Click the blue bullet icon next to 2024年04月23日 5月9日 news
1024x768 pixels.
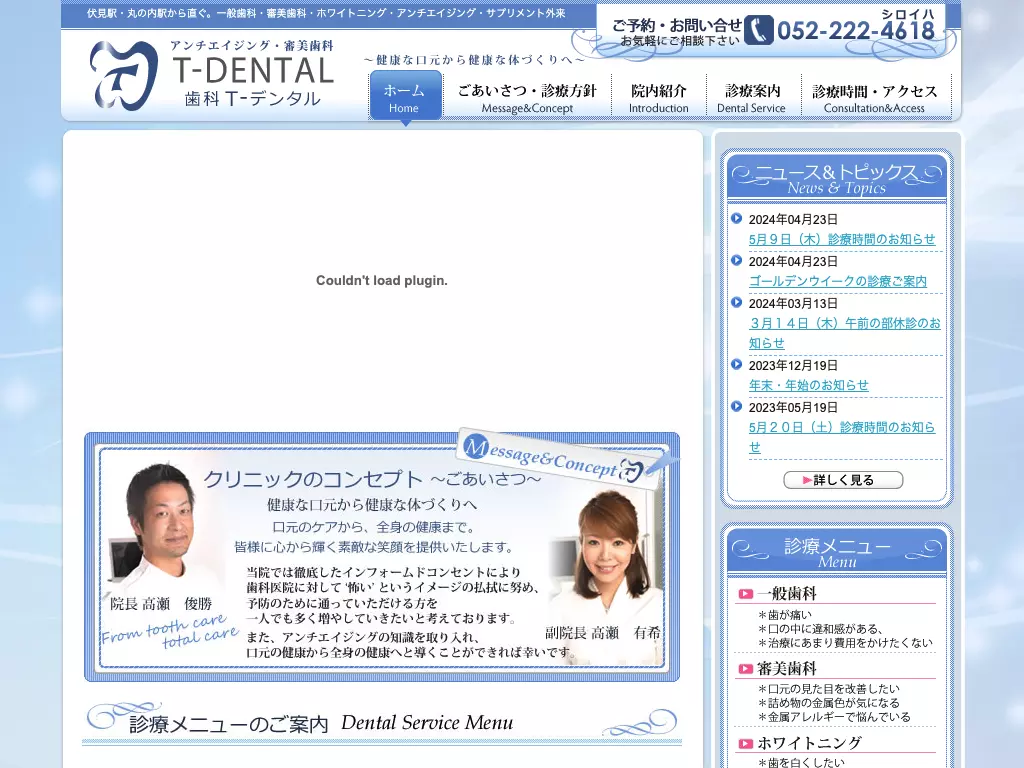(737, 218)
